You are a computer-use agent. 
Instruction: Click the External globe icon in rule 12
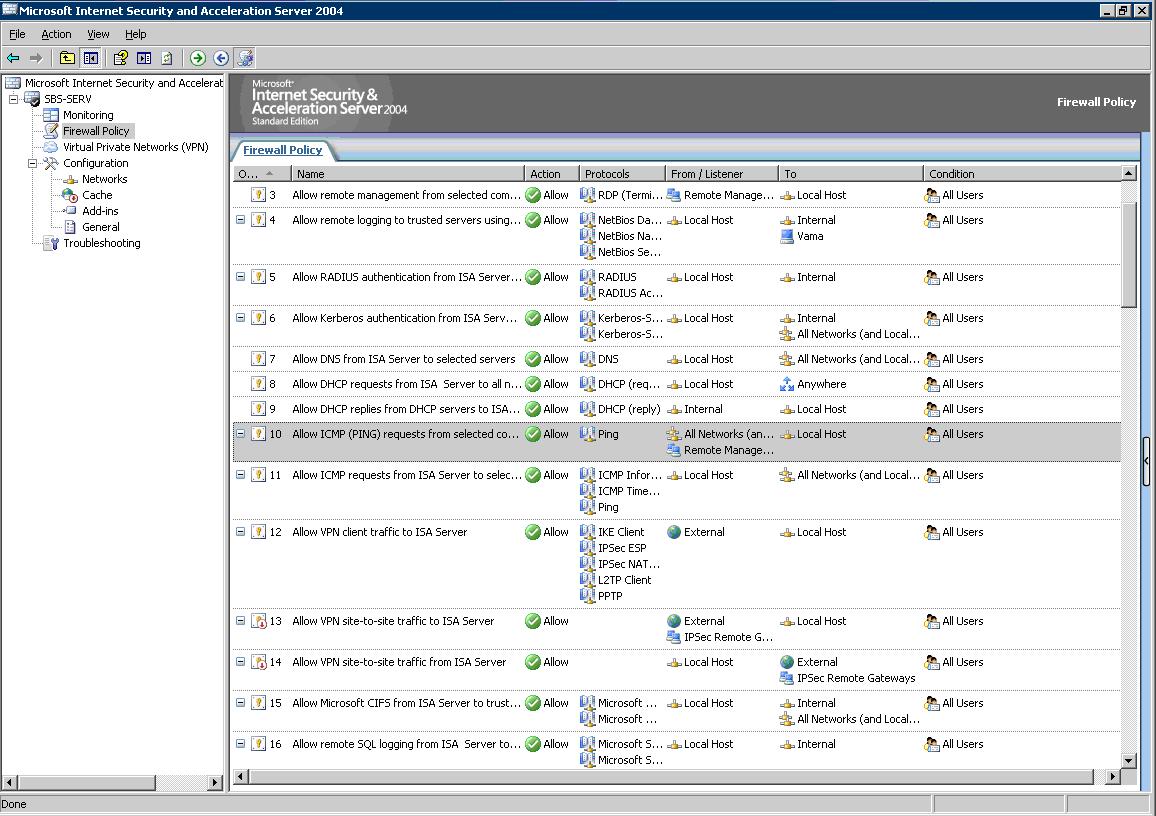tap(674, 531)
